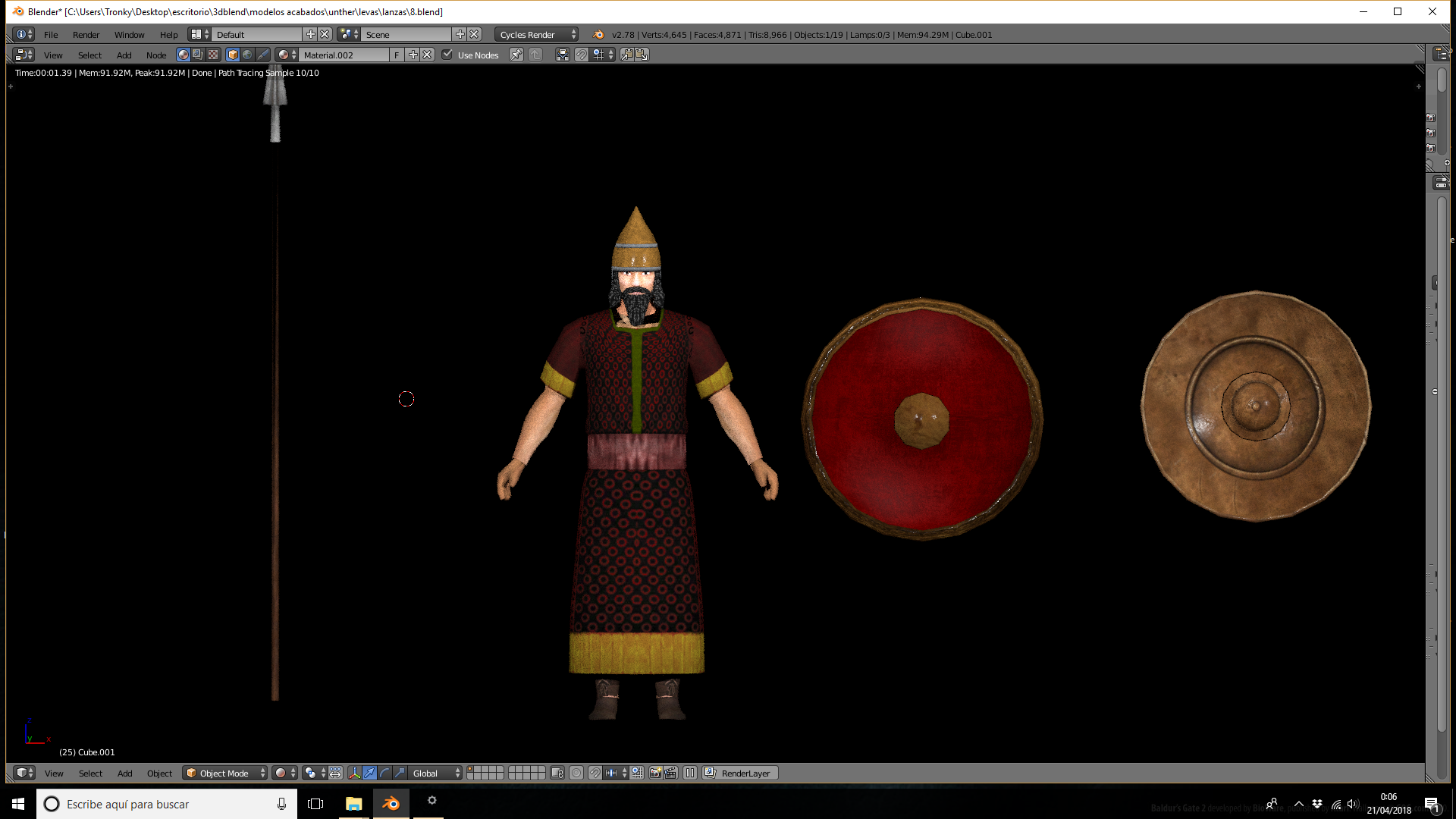This screenshot has height=819, width=1456.
Task: Expand the Object Mode selector
Action: (225, 773)
